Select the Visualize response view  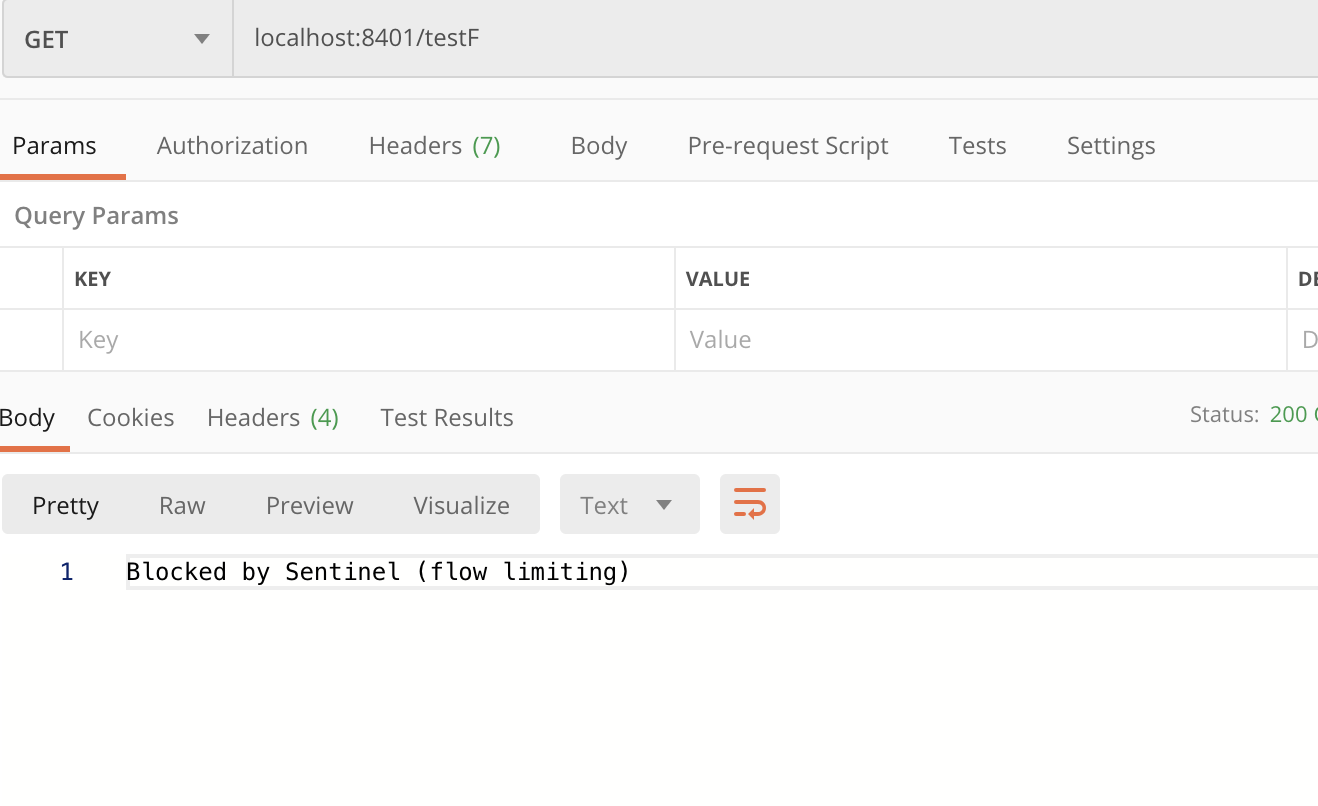tap(461, 505)
